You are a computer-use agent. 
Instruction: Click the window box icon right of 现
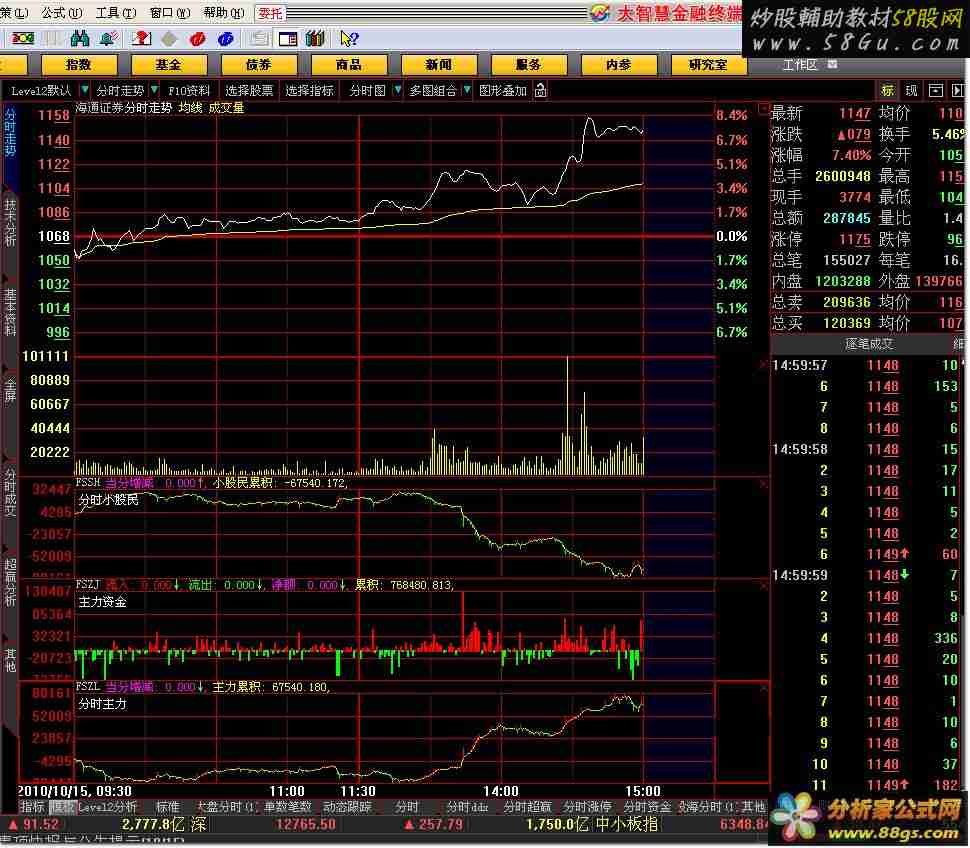pyautogui.click(x=936, y=91)
